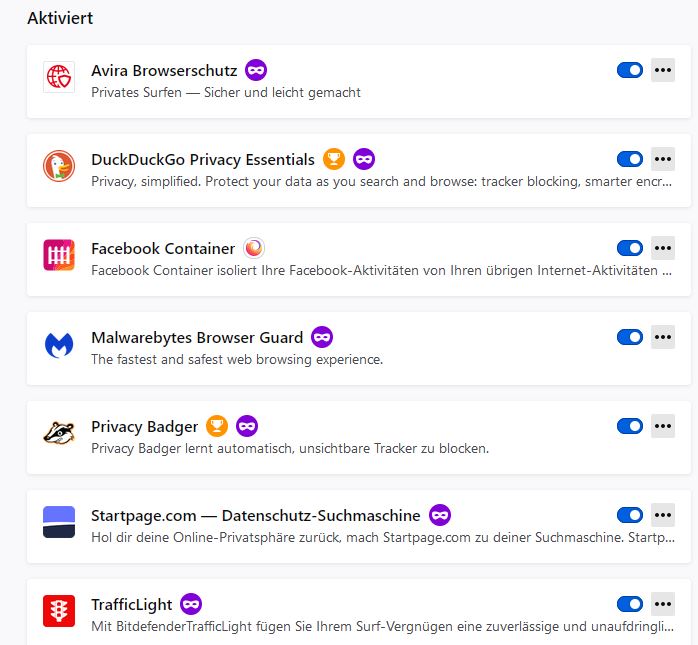
Task: Click the private-browsing mask badge for Malwarebytes
Action: pyautogui.click(x=321, y=337)
